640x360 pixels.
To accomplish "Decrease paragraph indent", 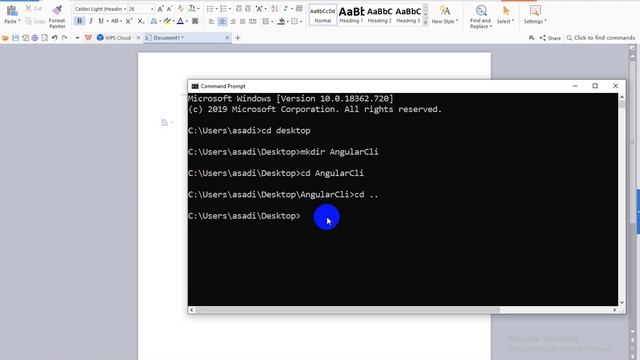I will tap(239, 9).
